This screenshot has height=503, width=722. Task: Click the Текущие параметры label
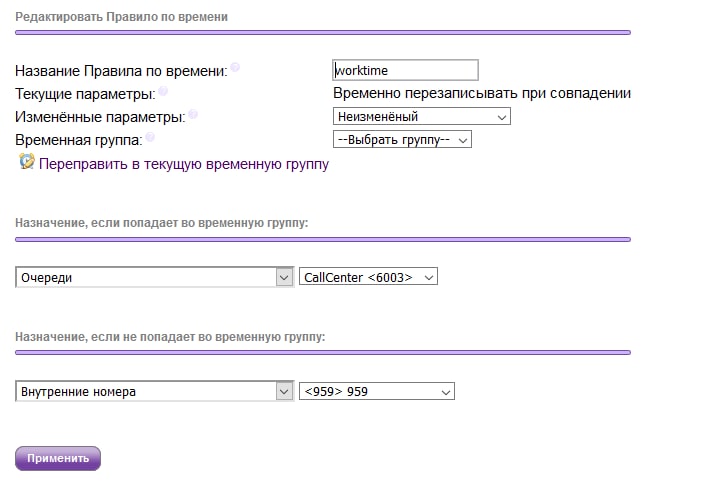pyautogui.click(x=86, y=94)
